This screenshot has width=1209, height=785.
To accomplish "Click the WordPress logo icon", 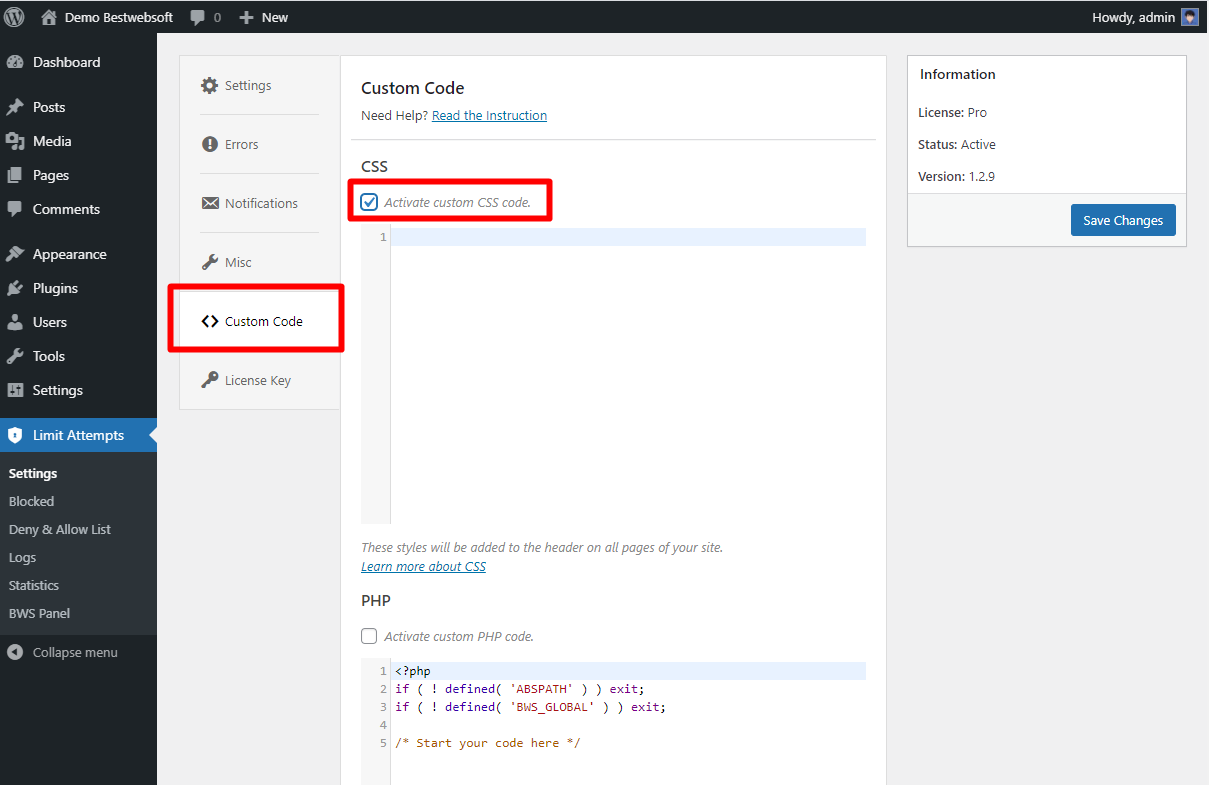I will [15, 17].
